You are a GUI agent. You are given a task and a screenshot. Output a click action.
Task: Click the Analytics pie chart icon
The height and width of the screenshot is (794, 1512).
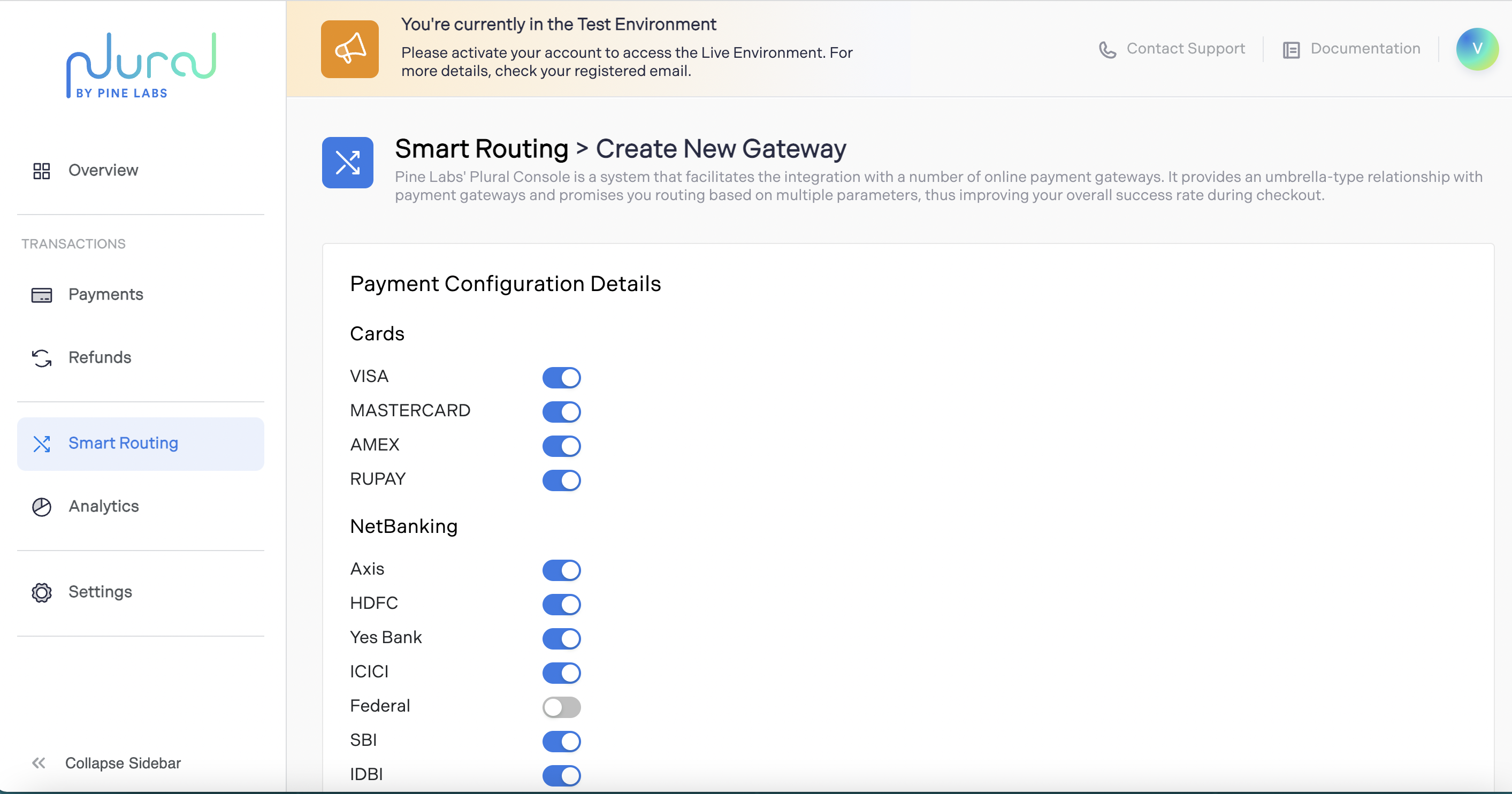pyautogui.click(x=42, y=507)
